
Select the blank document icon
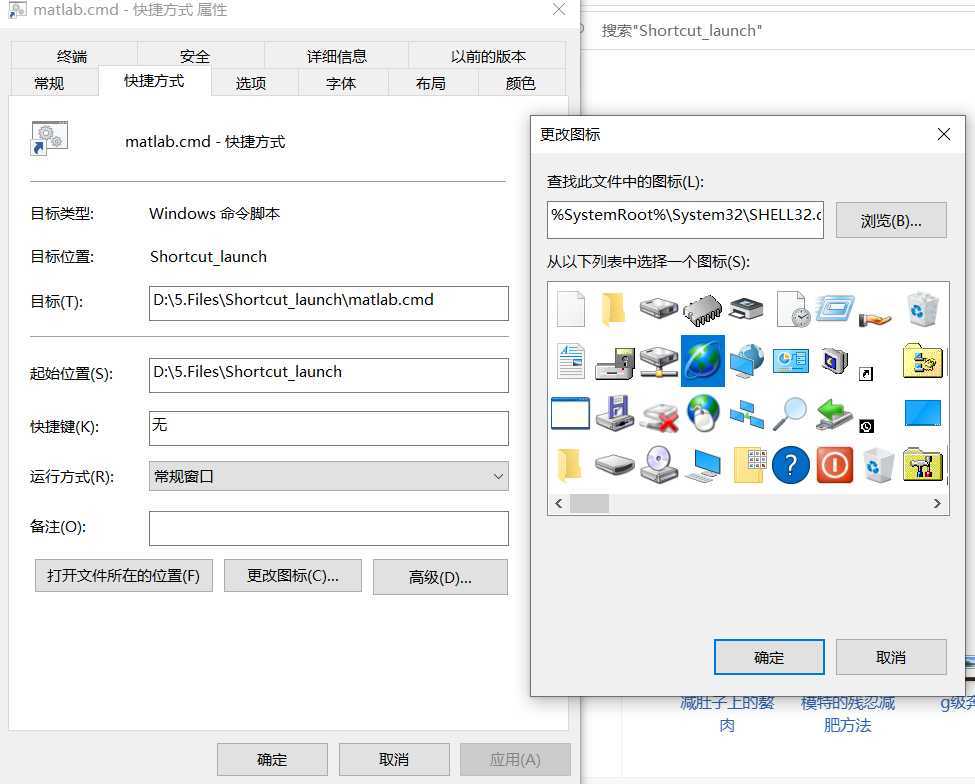click(571, 309)
